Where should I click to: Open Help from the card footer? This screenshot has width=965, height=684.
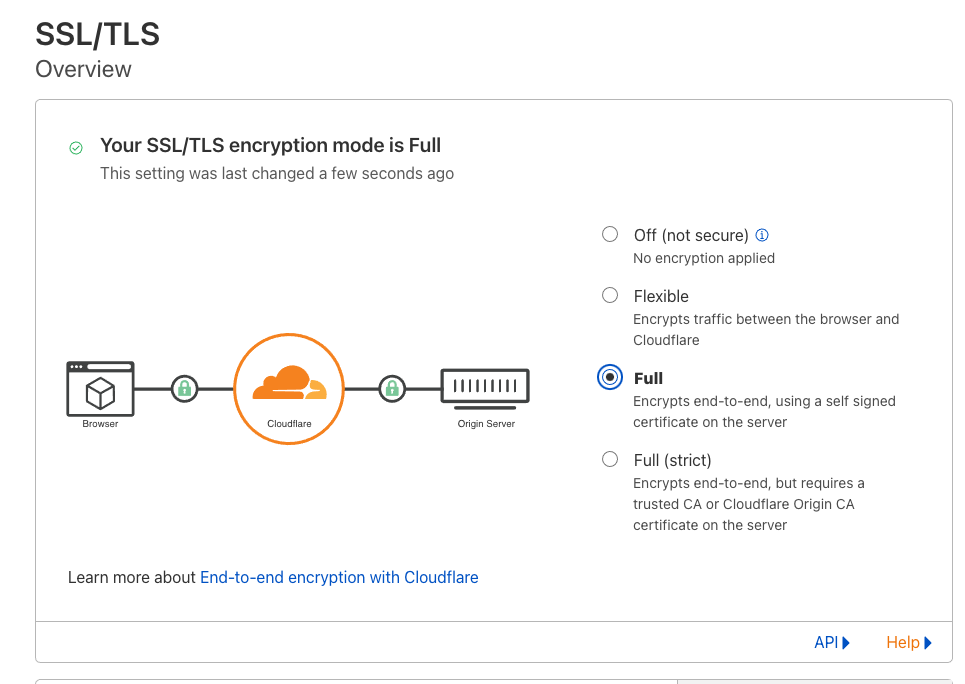[x=903, y=642]
